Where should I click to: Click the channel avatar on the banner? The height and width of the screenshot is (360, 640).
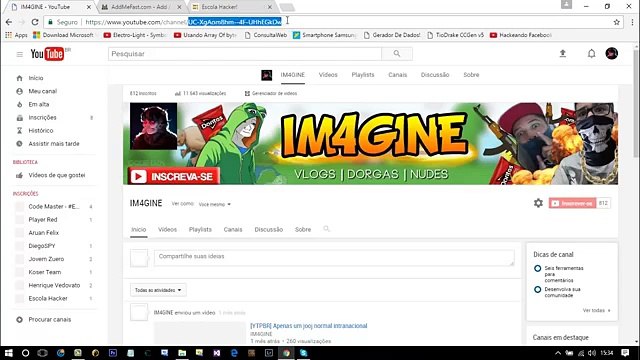pyautogui.click(x=153, y=126)
